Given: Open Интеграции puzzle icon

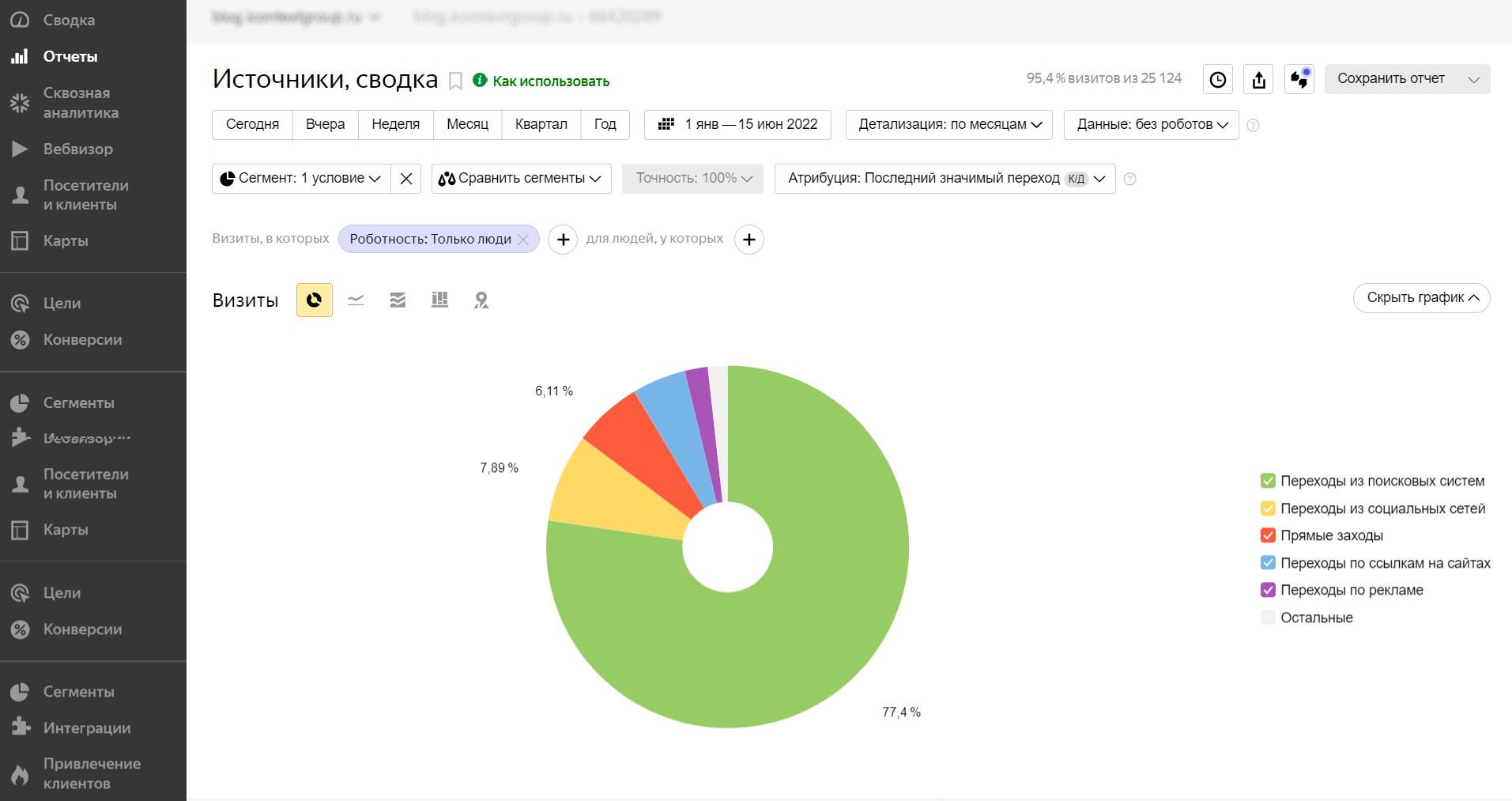Looking at the screenshot, I should click(x=20, y=727).
